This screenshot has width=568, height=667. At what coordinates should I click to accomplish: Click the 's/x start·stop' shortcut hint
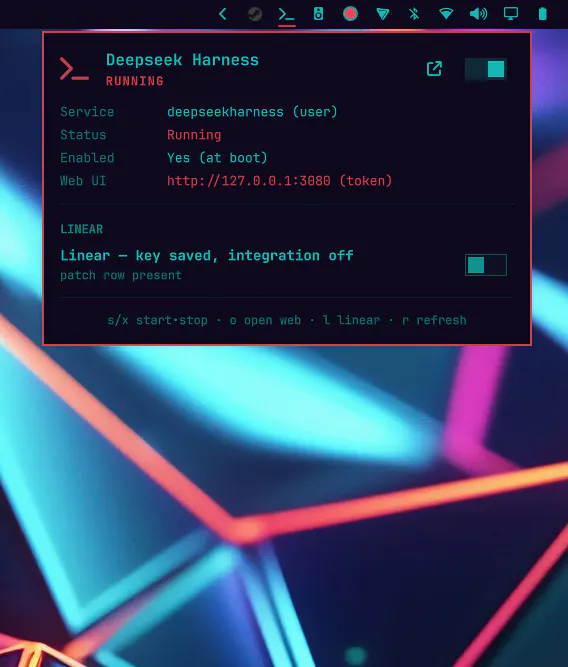[157, 320]
